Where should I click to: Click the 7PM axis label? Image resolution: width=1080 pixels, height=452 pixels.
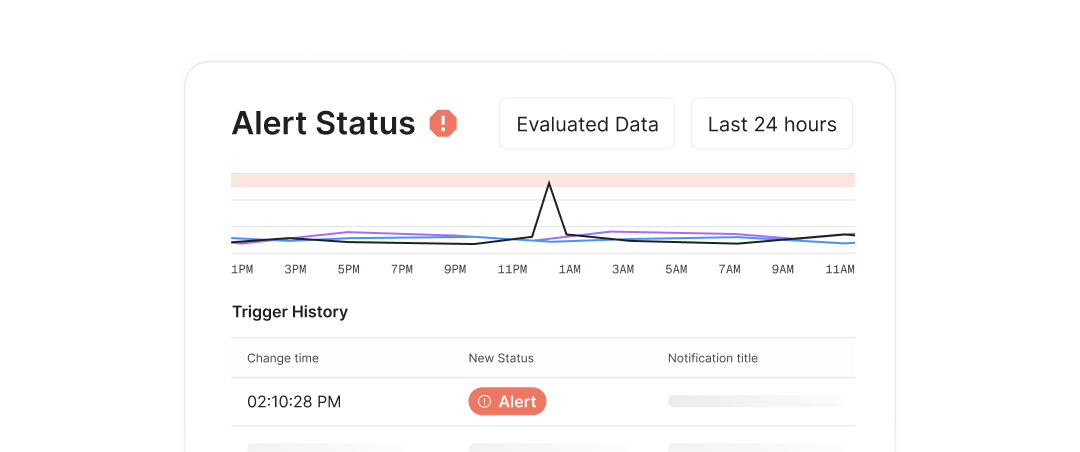(x=402, y=269)
